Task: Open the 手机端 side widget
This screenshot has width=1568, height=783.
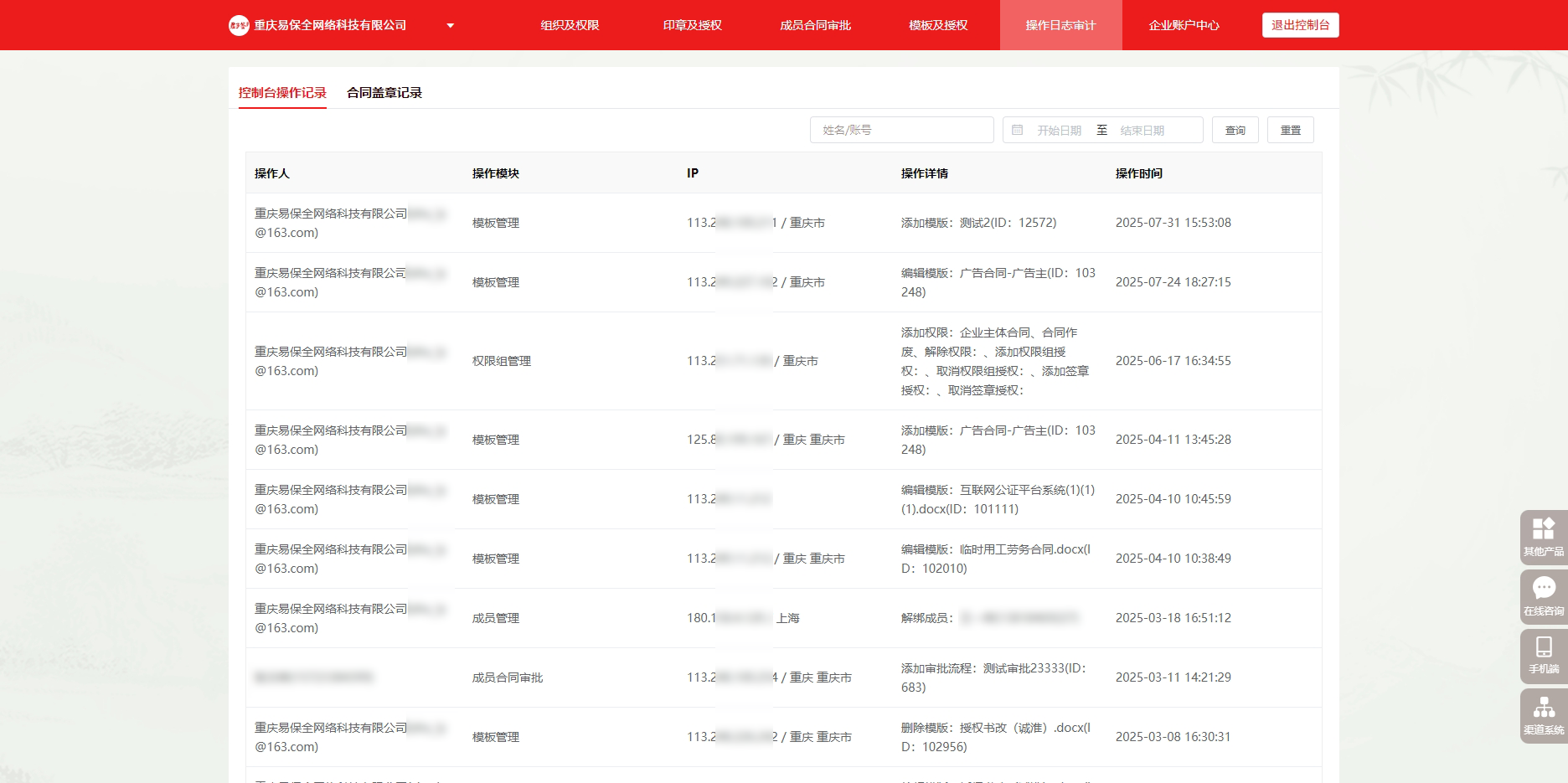Action: (1544, 656)
